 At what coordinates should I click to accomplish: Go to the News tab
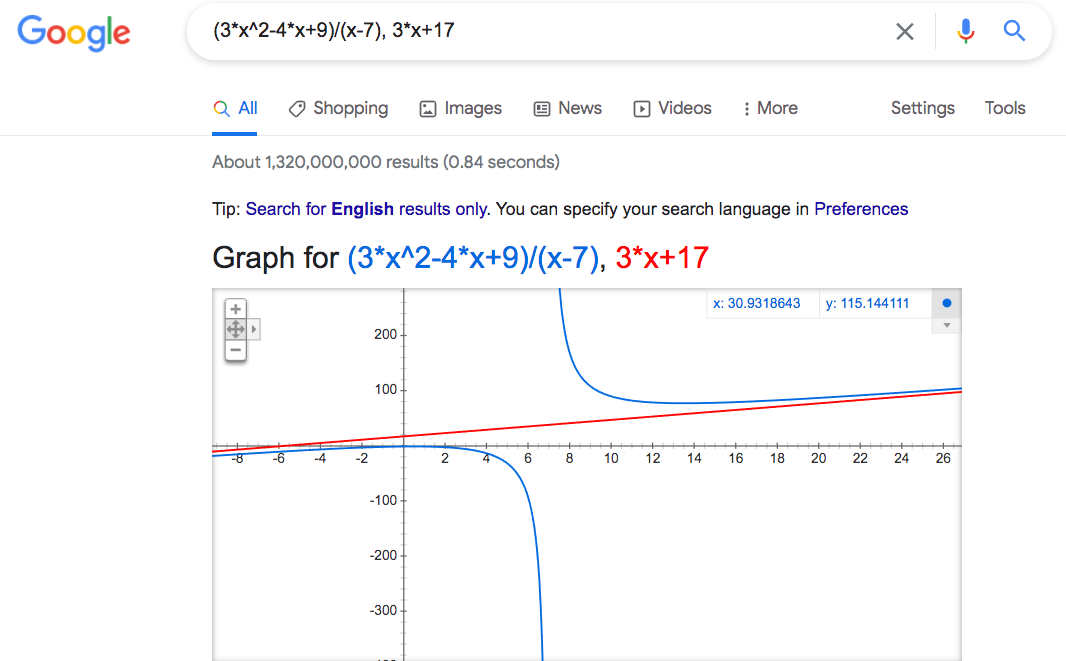pyautogui.click(x=567, y=108)
